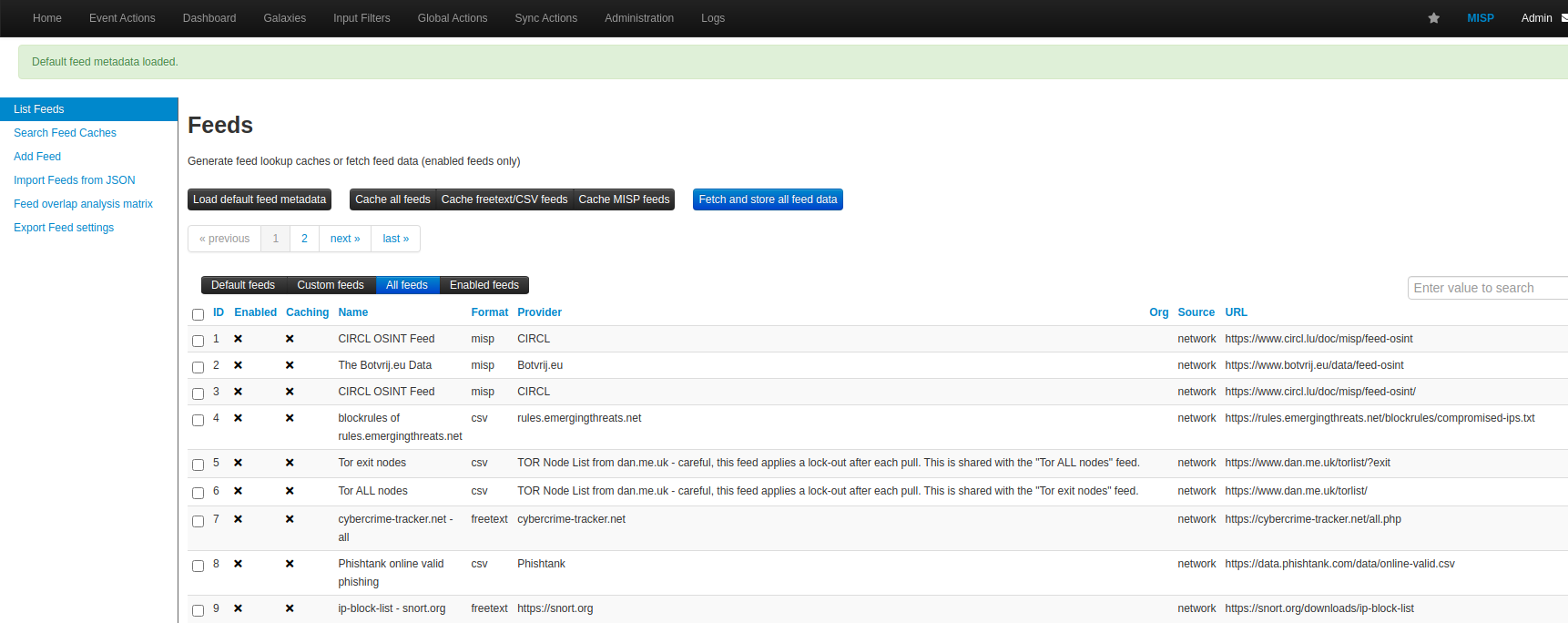Click next » pagination link
Viewport: 1568px width, 623px height.
(345, 239)
